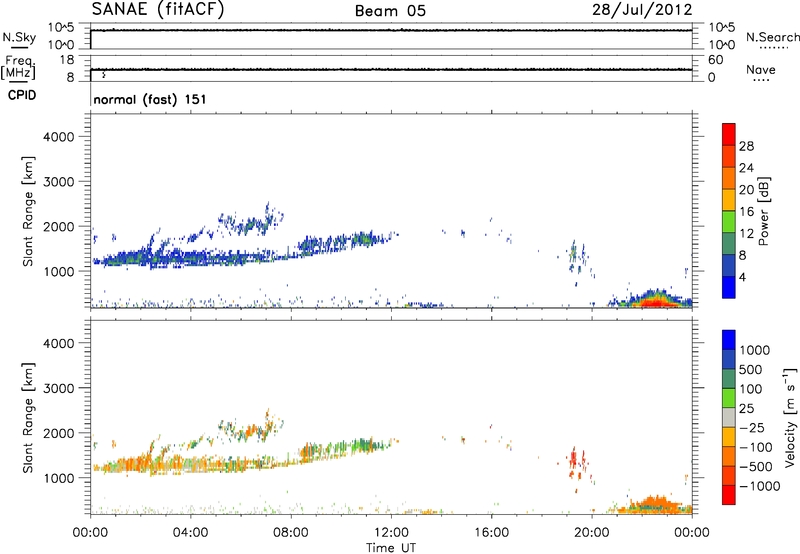
Task: Select the normal (fast) 151 text
Action: pyautogui.click(x=150, y=99)
